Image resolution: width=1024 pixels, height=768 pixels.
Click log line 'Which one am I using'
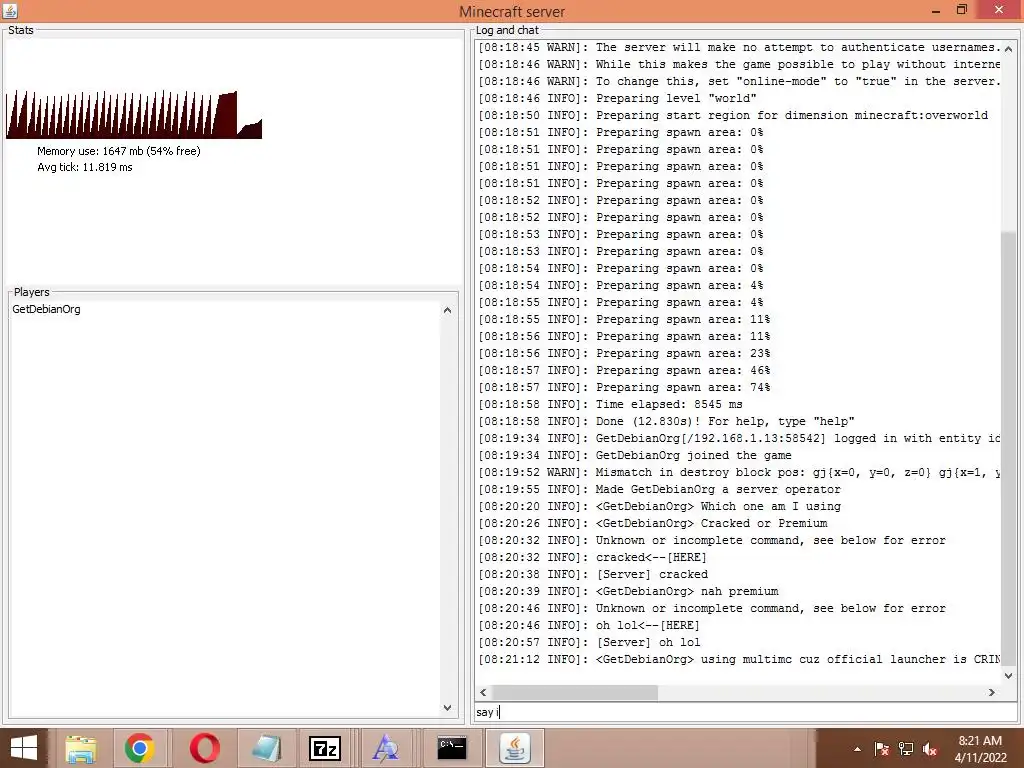[660, 506]
